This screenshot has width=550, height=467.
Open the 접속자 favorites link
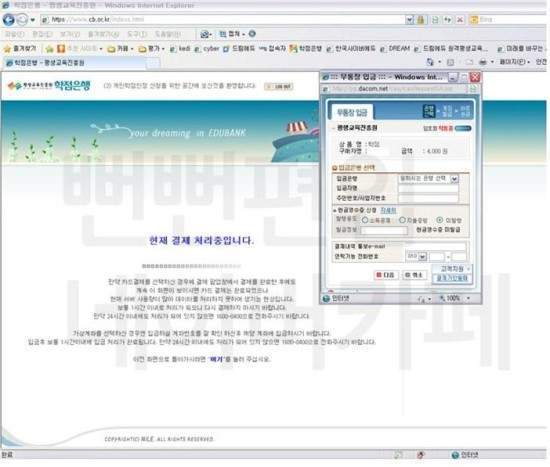click(x=272, y=49)
